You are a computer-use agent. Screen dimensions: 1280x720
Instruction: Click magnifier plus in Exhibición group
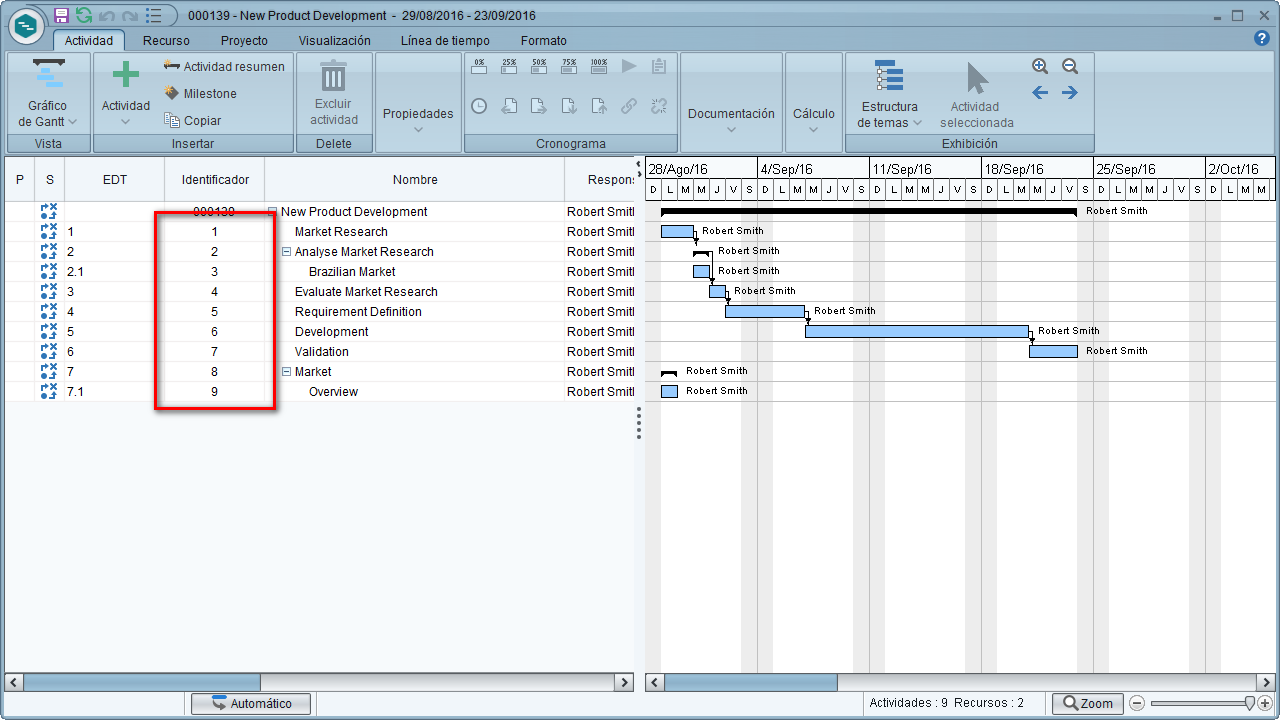[1040, 66]
